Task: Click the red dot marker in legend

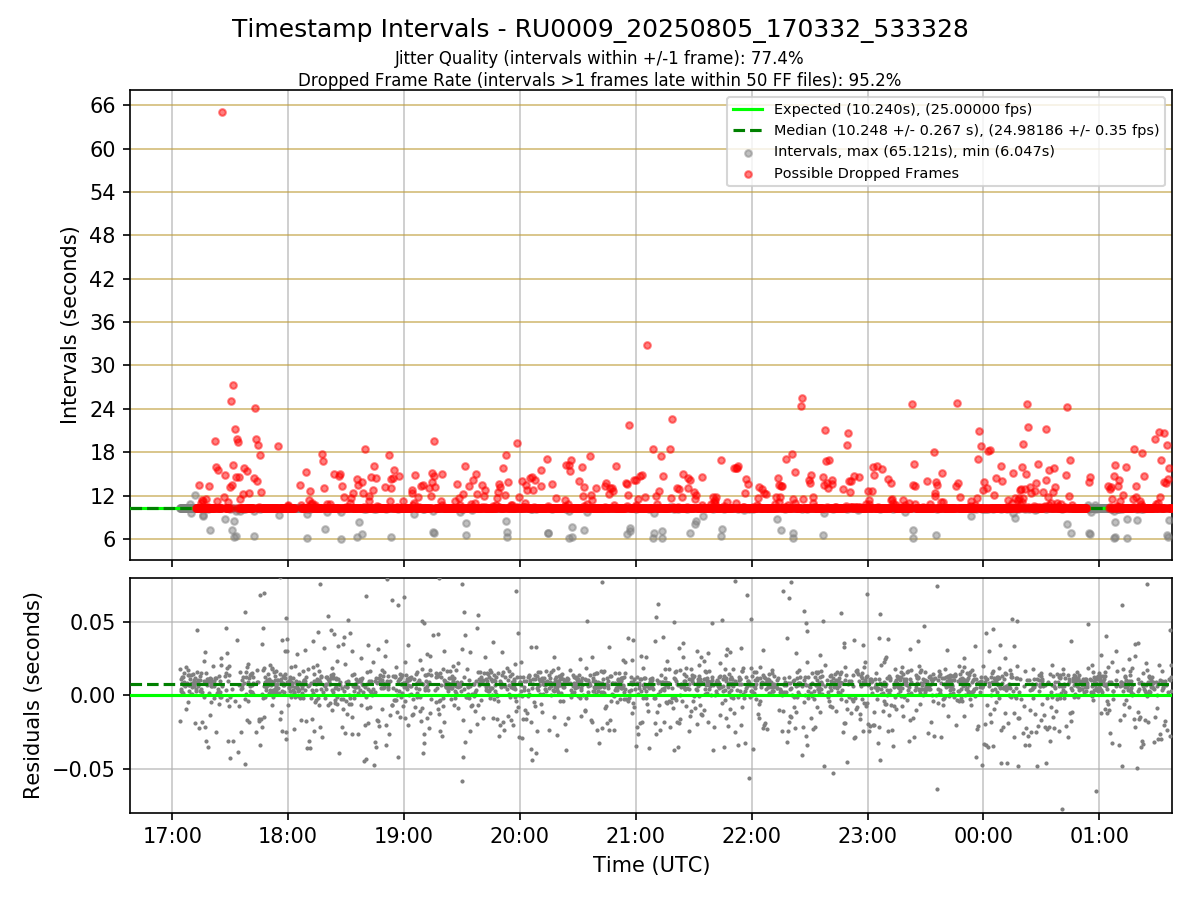Action: [x=749, y=174]
